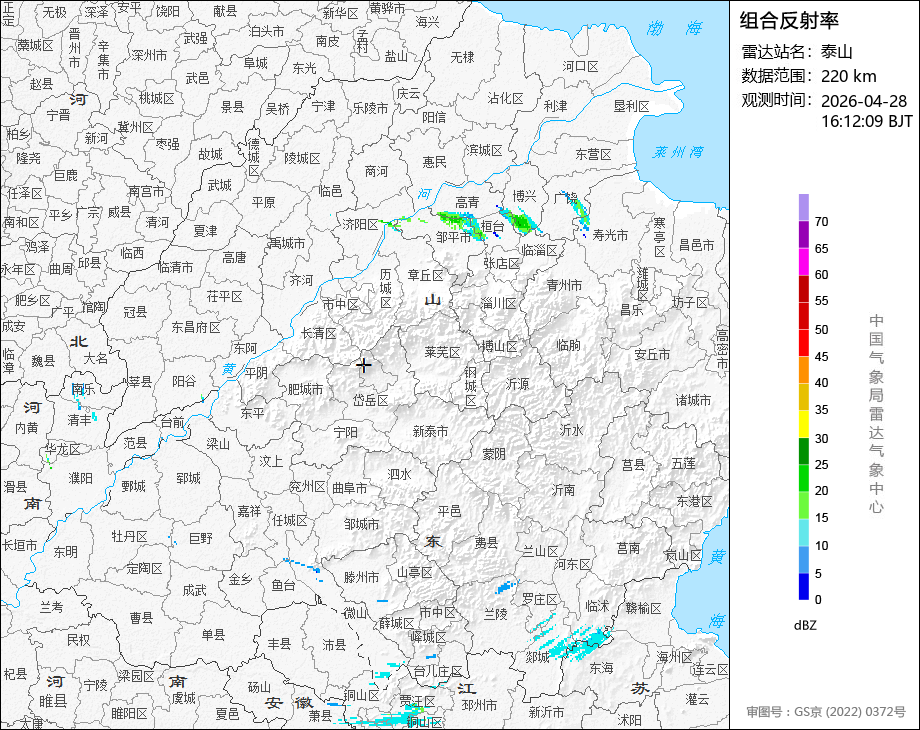Click the 赣榆区 label
The image size is (920, 730).
pos(643,608)
